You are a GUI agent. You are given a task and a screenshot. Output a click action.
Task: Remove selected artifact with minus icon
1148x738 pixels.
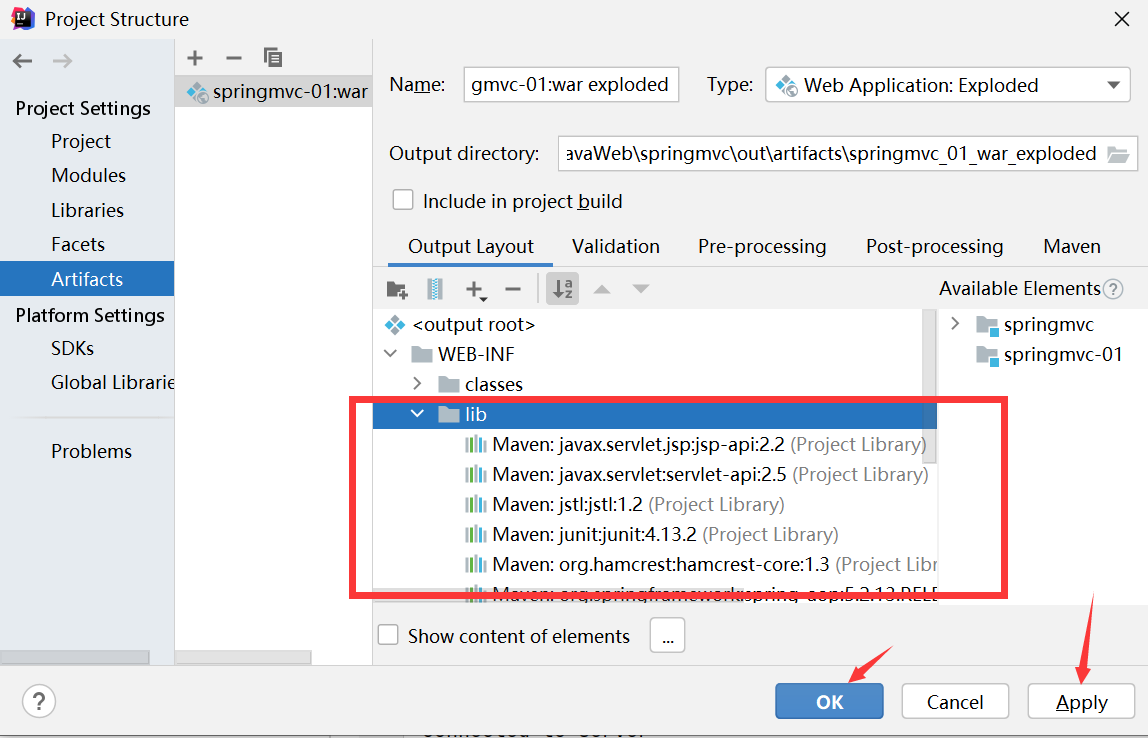pyautogui.click(x=234, y=58)
